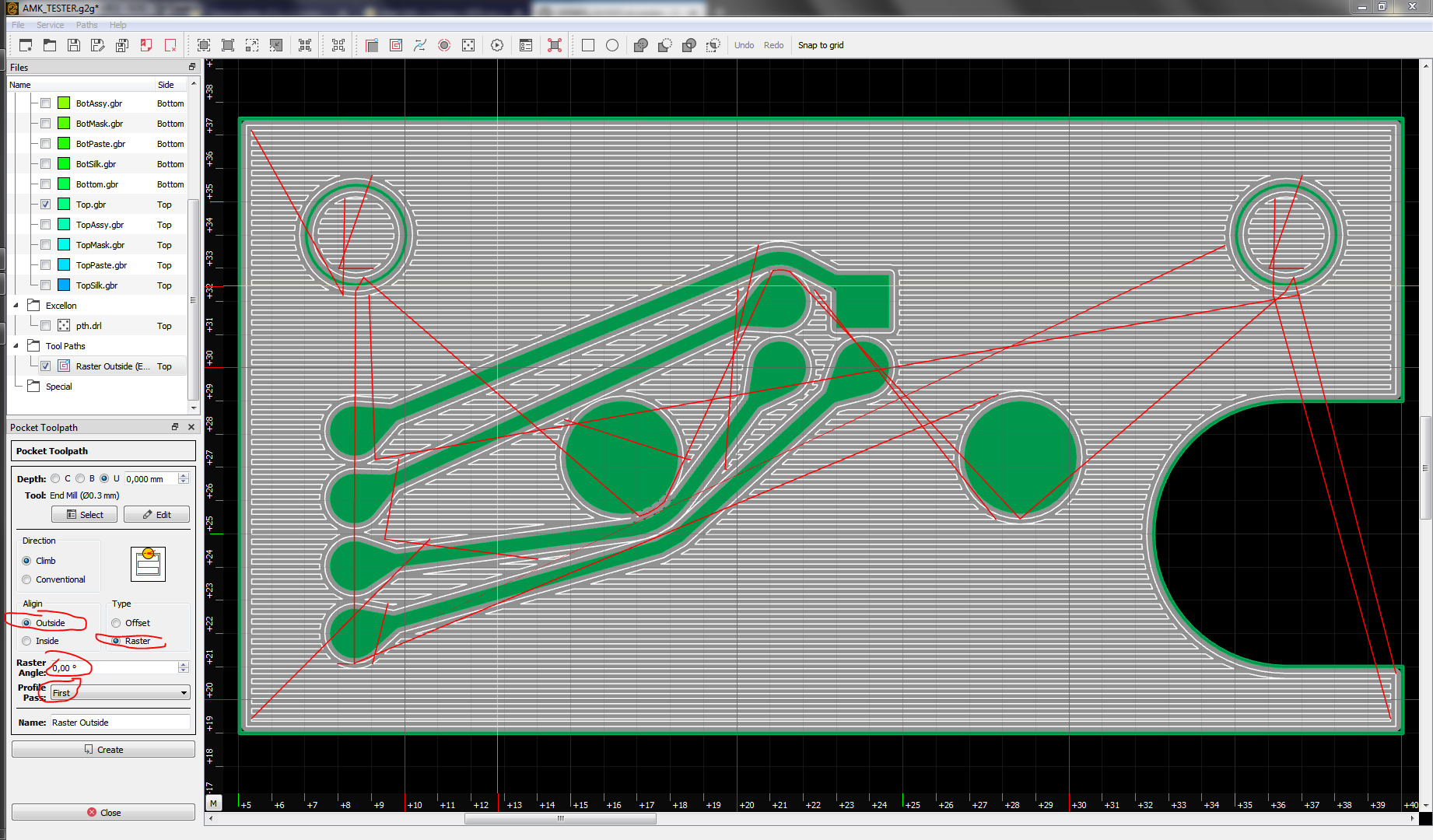
Task: Close the Pocket Toolpath panel
Action: (x=191, y=427)
